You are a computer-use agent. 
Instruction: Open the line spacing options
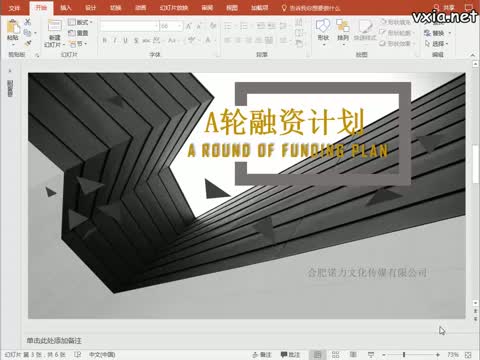pos(284,26)
